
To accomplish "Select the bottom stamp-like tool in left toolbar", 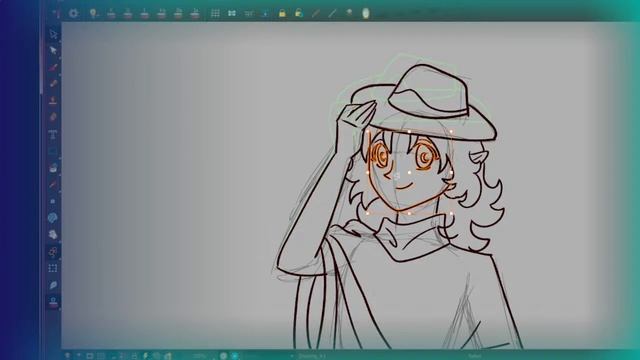I will pos(53,302).
